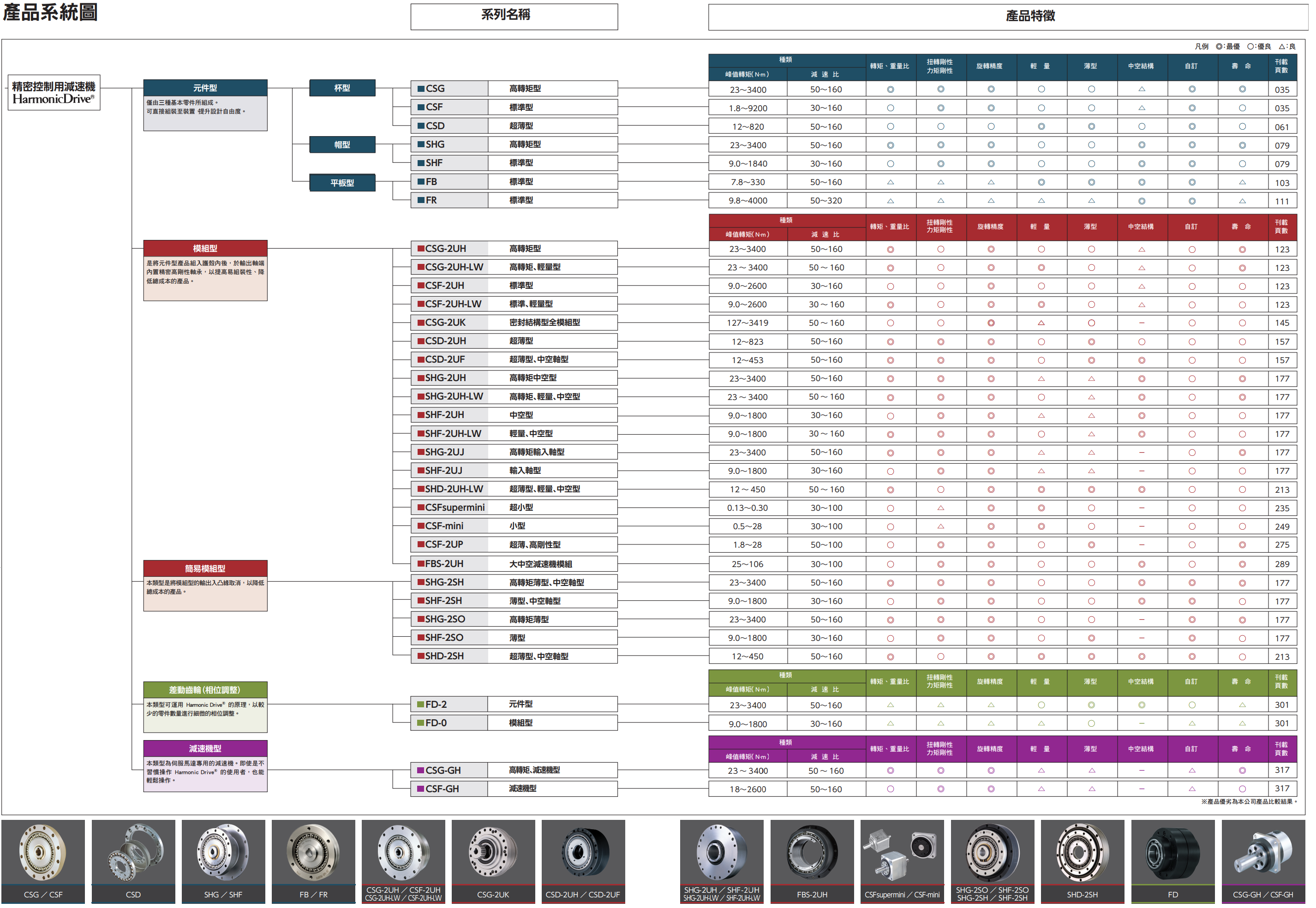Select the red 模組型 category header
The width and height of the screenshot is (1316, 908).
click(x=206, y=249)
